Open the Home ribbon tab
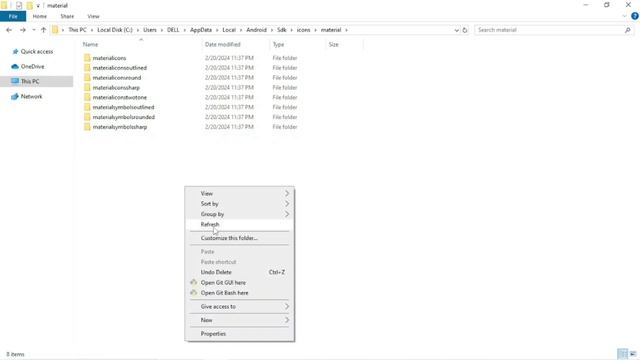The height and width of the screenshot is (360, 640). point(40,16)
